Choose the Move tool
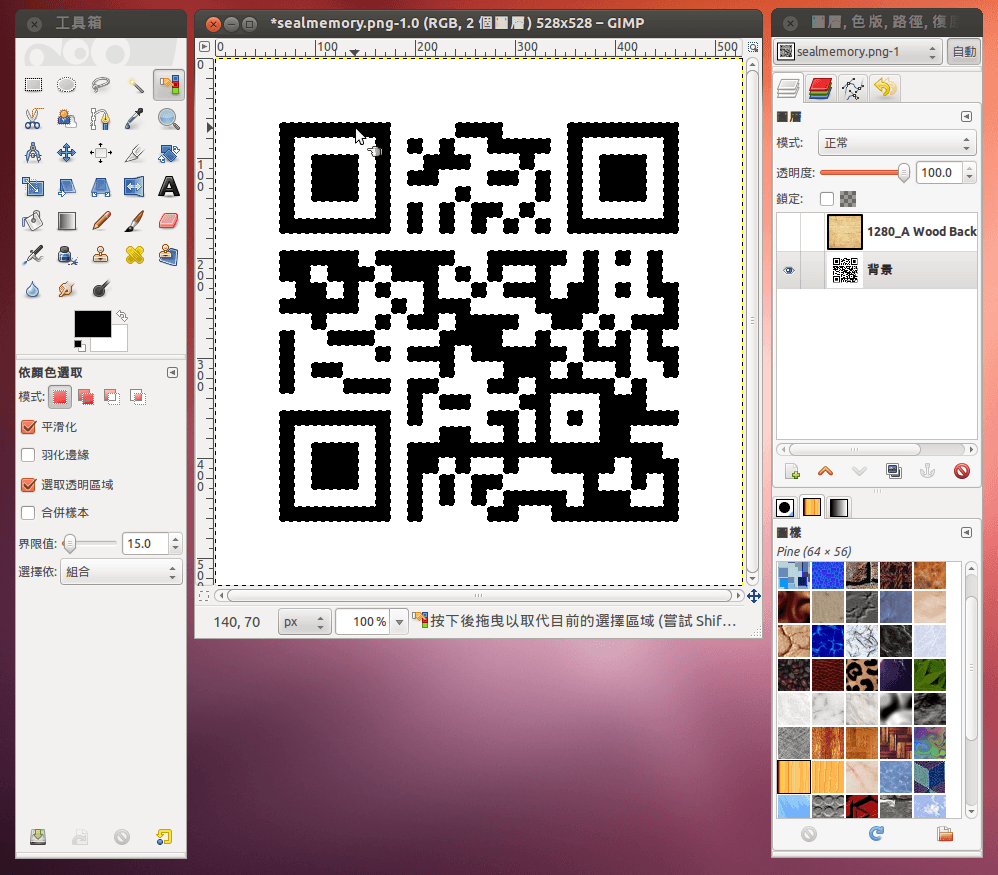 point(67,153)
